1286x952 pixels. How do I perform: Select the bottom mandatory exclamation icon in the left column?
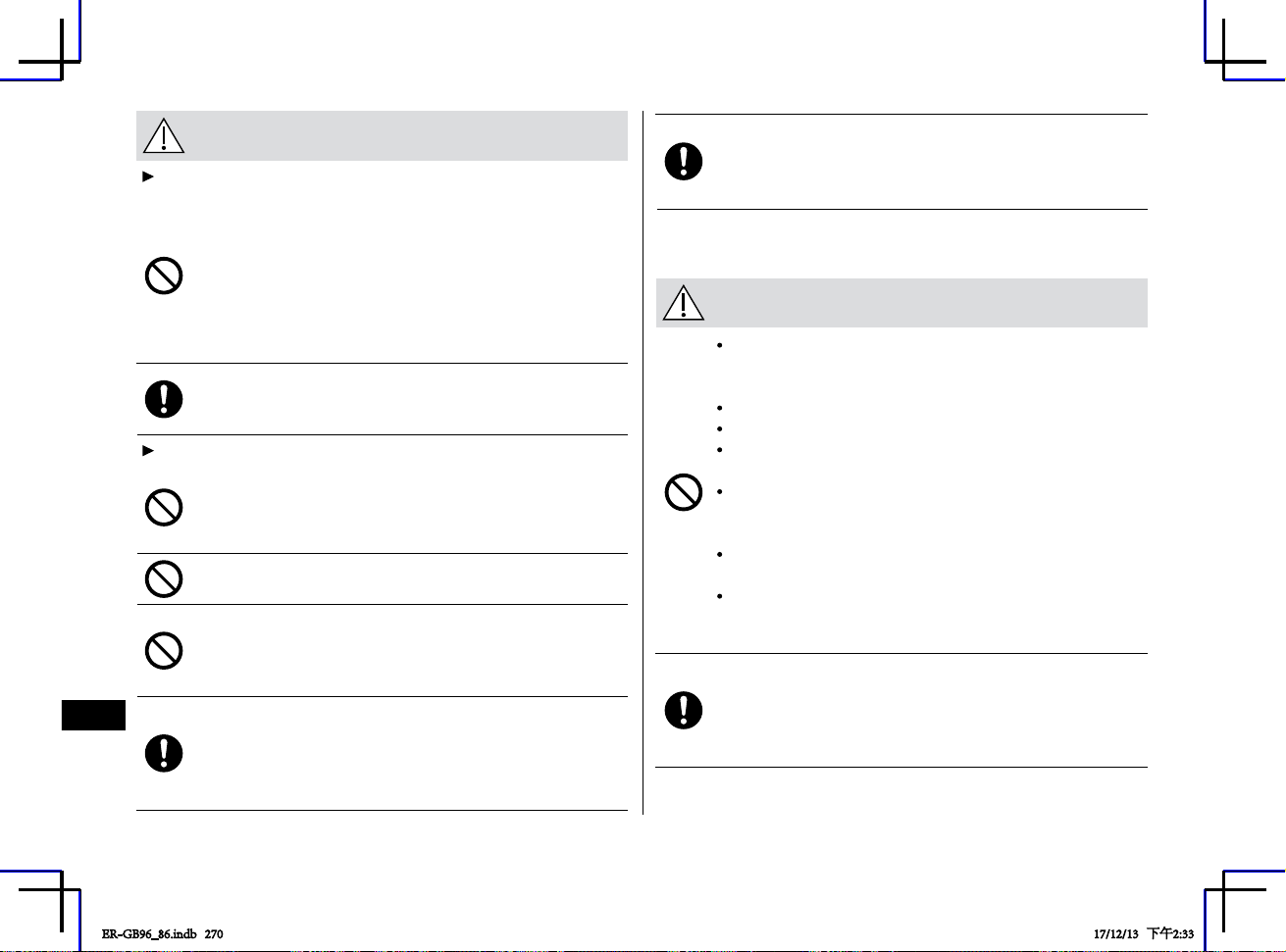pos(164,753)
